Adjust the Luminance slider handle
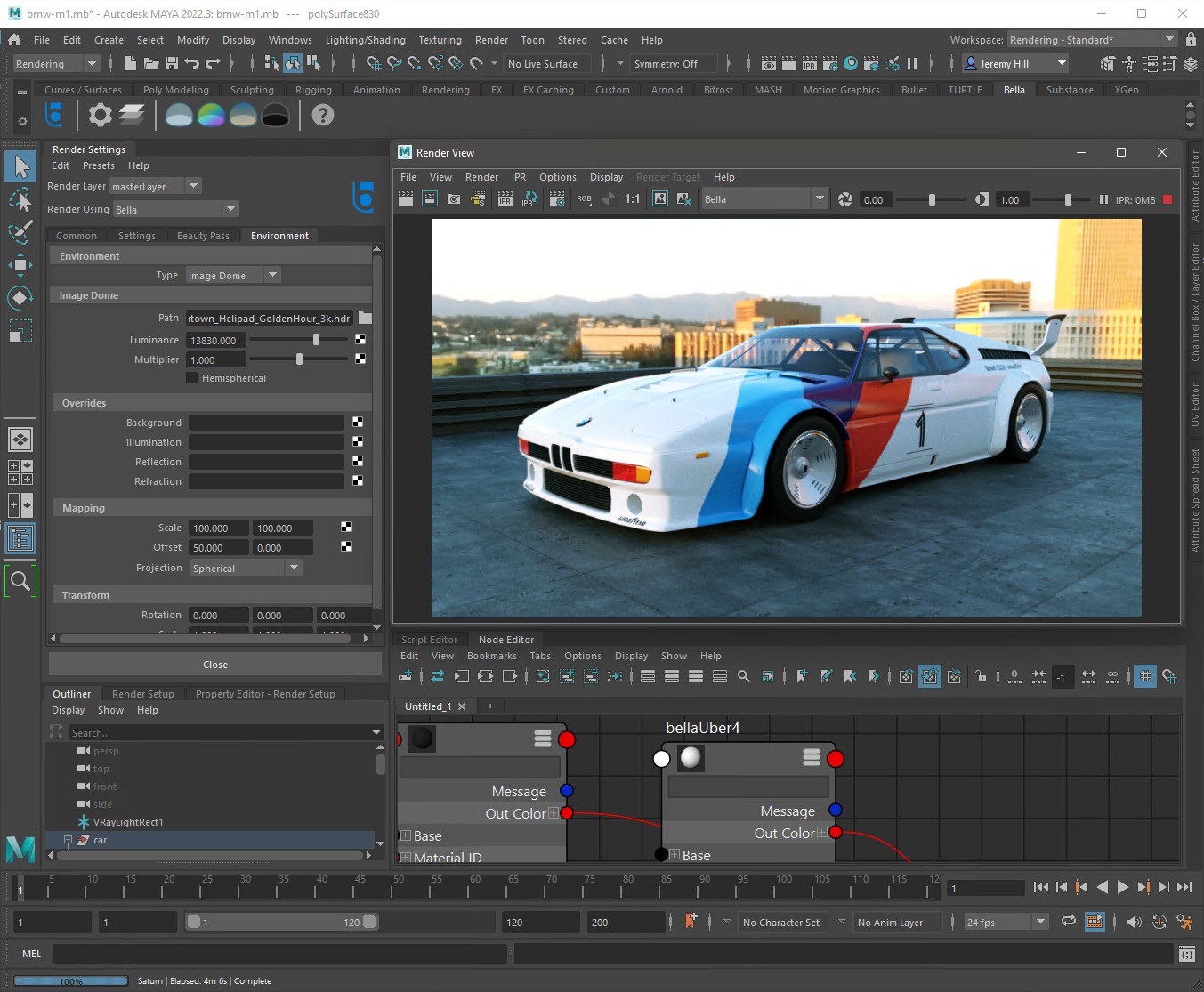Screen dimensions: 1204x992 pos(316,339)
